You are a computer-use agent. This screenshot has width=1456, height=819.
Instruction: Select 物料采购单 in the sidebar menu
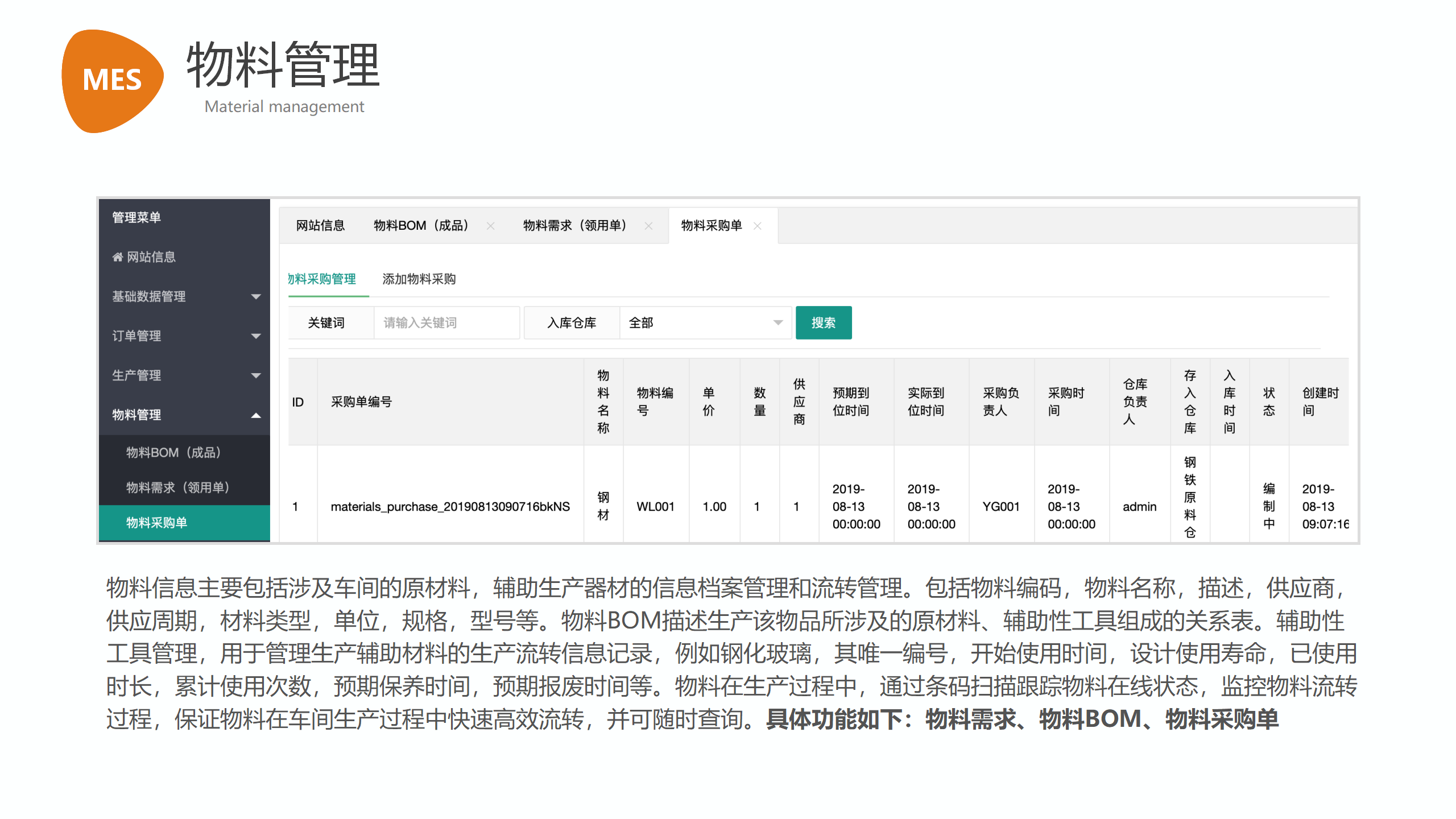pyautogui.click(x=157, y=523)
